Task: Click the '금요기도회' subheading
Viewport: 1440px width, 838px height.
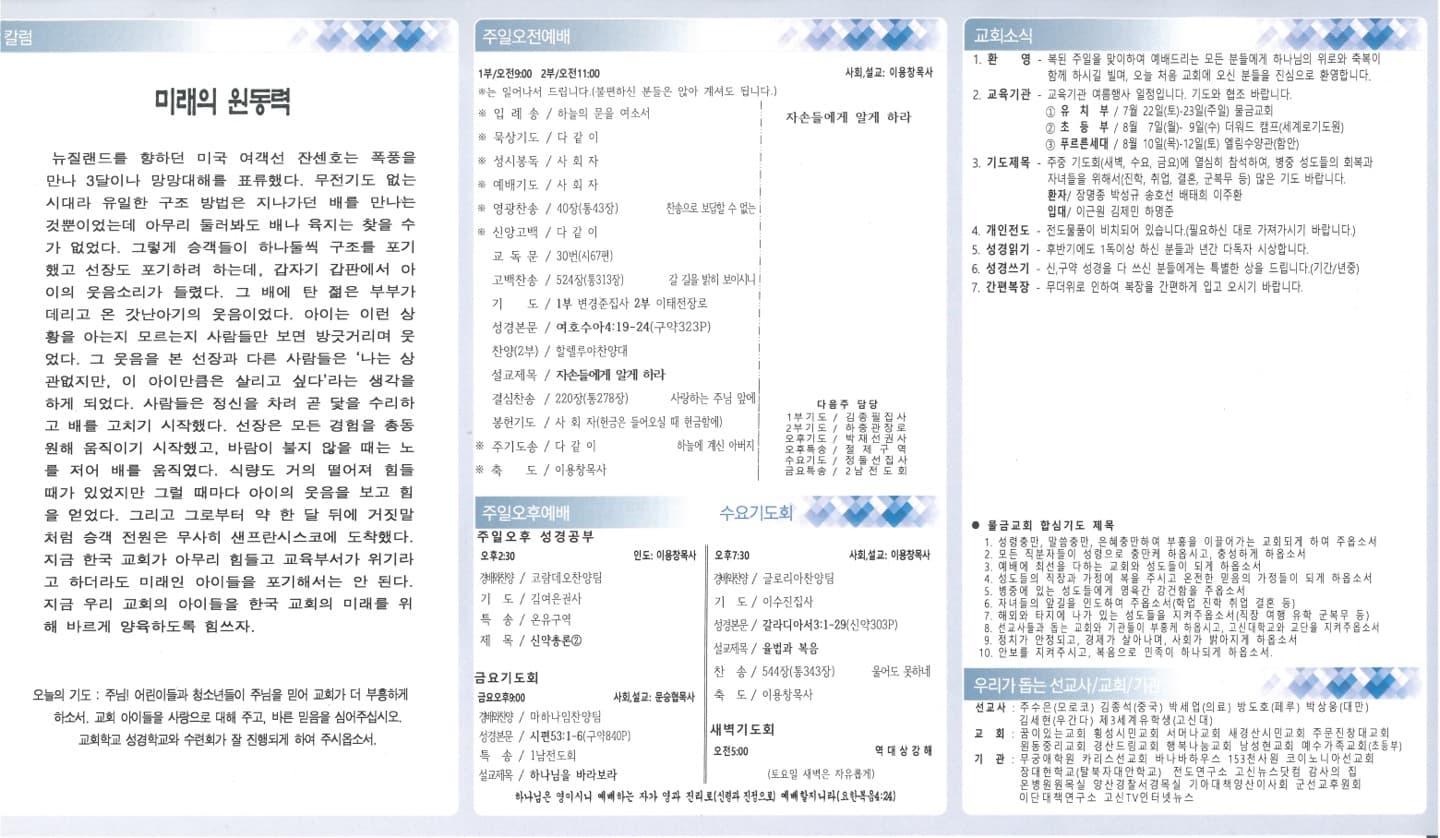Action: click(508, 677)
